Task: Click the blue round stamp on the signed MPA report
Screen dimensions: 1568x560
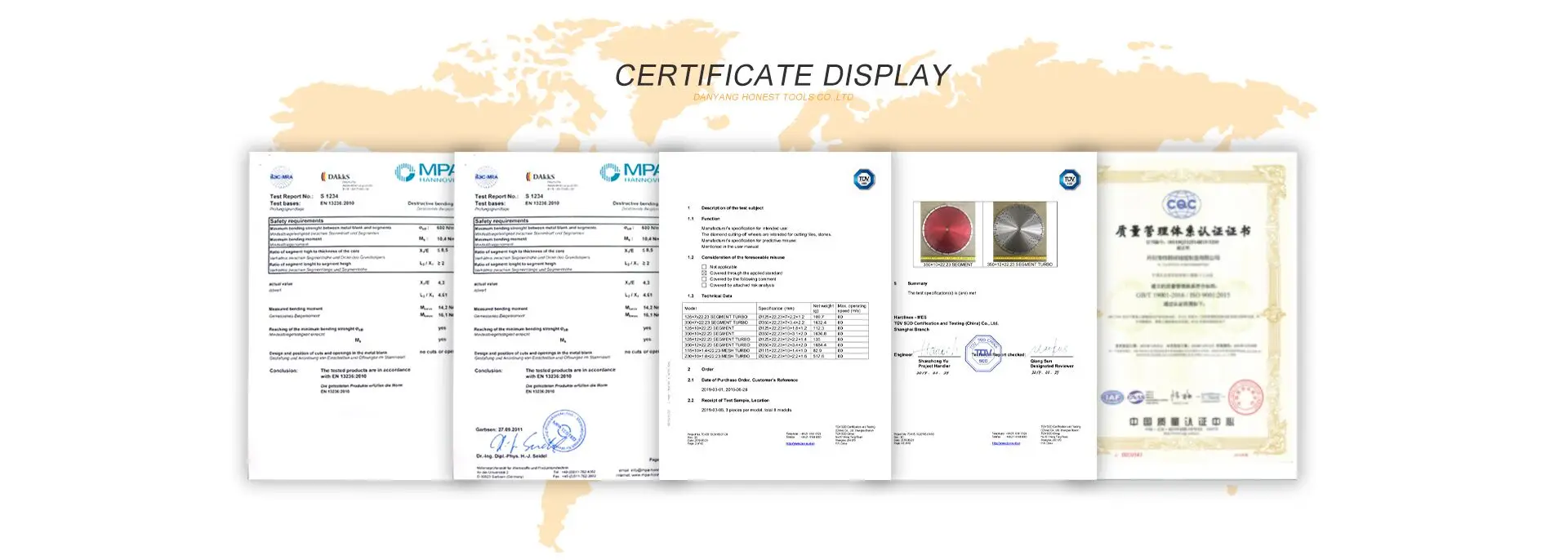Action: (x=565, y=431)
